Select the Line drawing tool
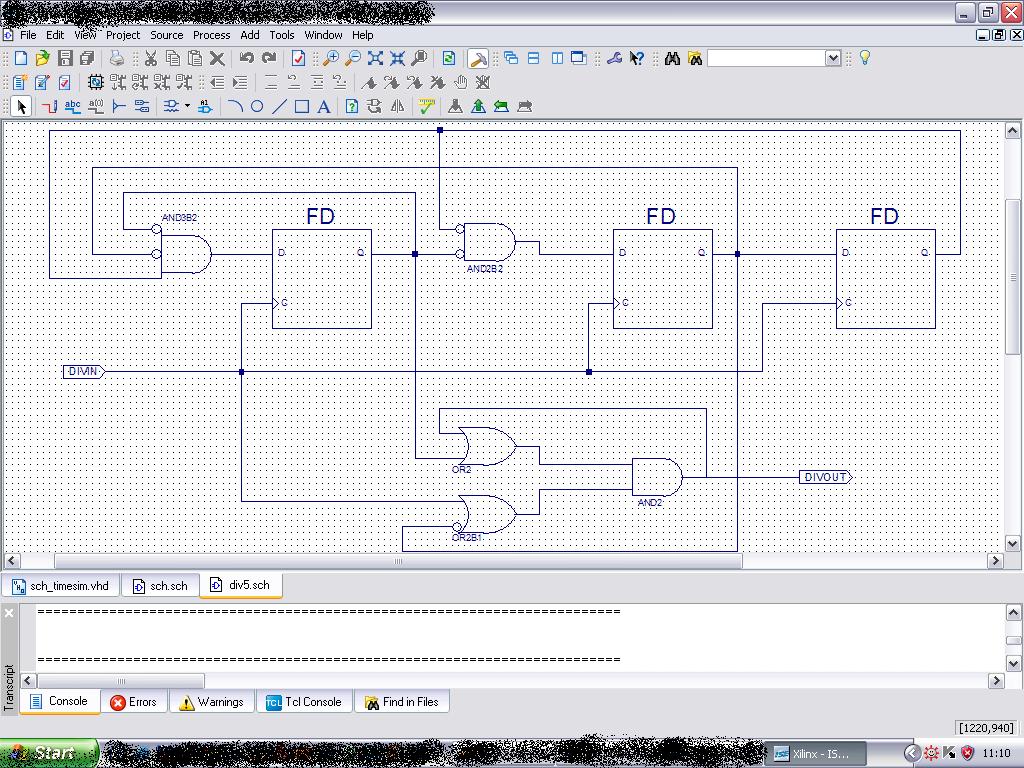 tap(280, 106)
